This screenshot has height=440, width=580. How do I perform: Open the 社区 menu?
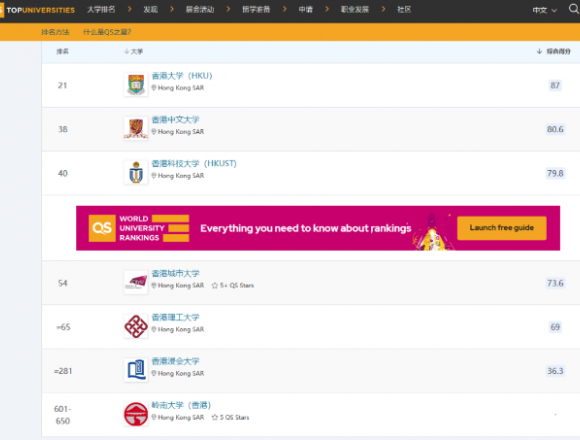(404, 9)
